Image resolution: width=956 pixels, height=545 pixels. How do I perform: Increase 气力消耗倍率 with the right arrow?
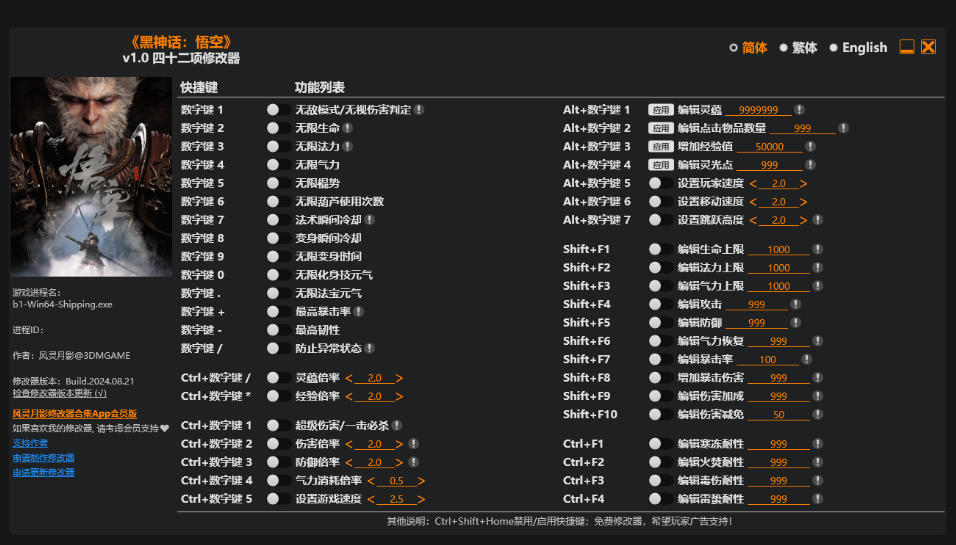coord(421,480)
